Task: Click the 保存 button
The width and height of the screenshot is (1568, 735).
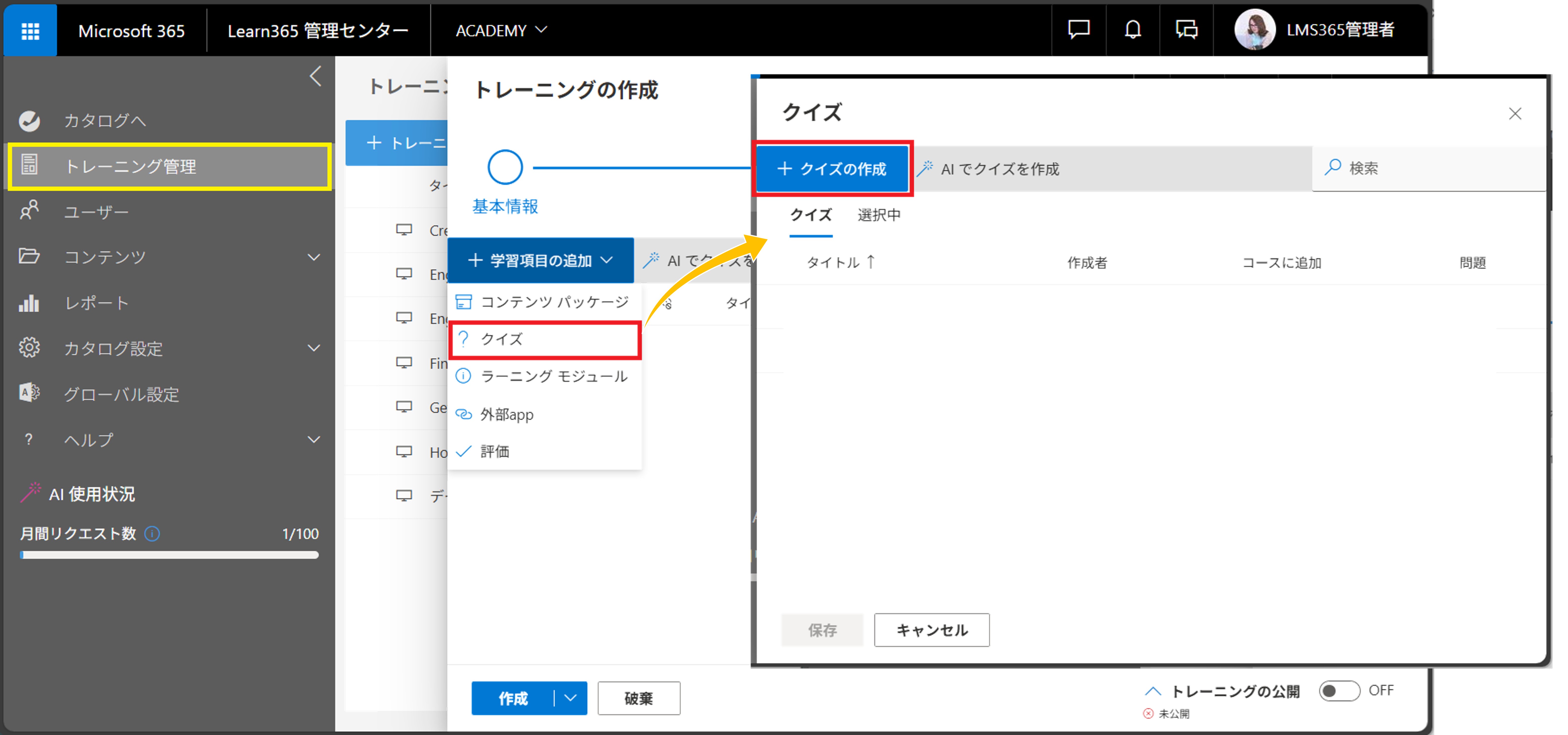Action: click(x=822, y=630)
